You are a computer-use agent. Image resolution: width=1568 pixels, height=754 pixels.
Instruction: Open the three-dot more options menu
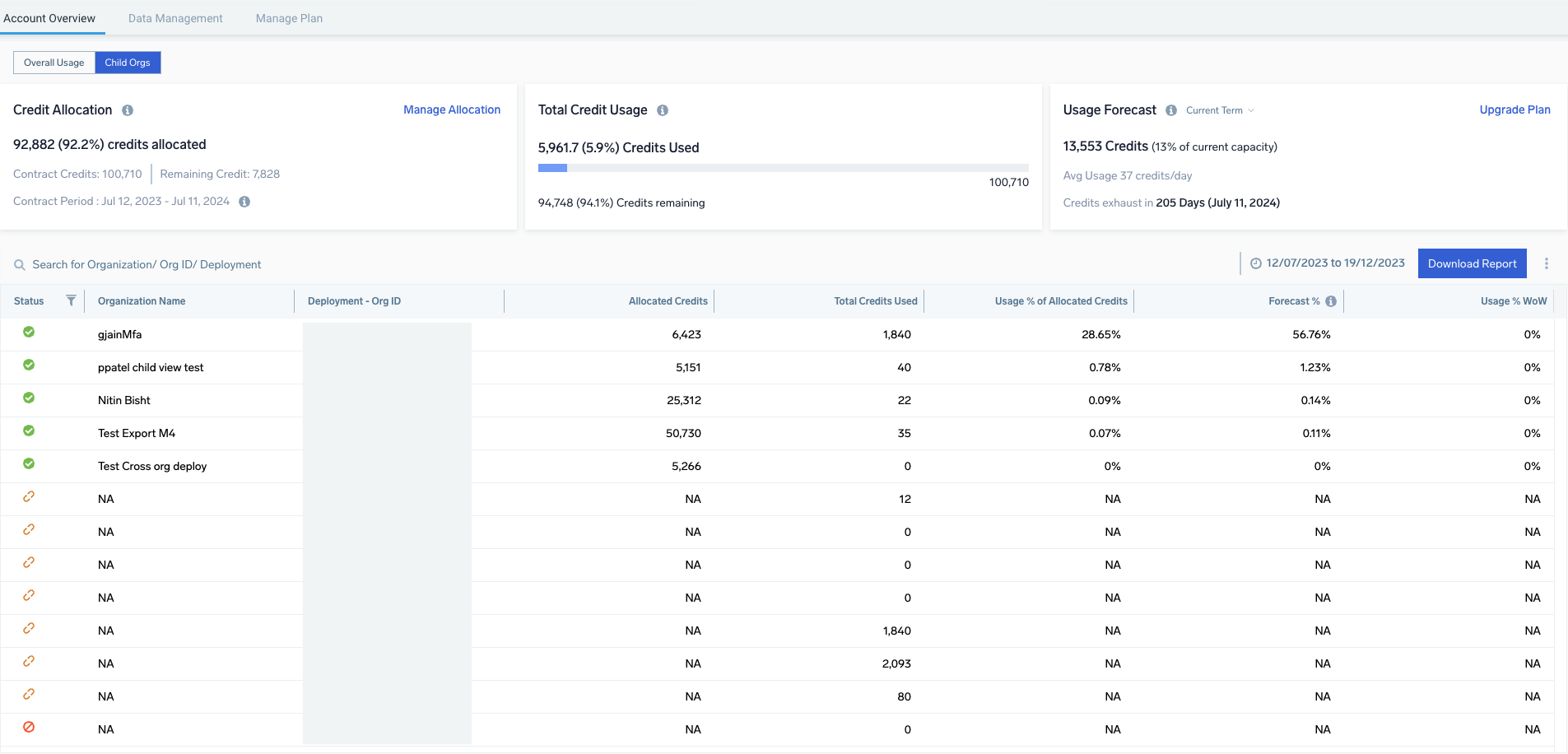click(x=1546, y=263)
